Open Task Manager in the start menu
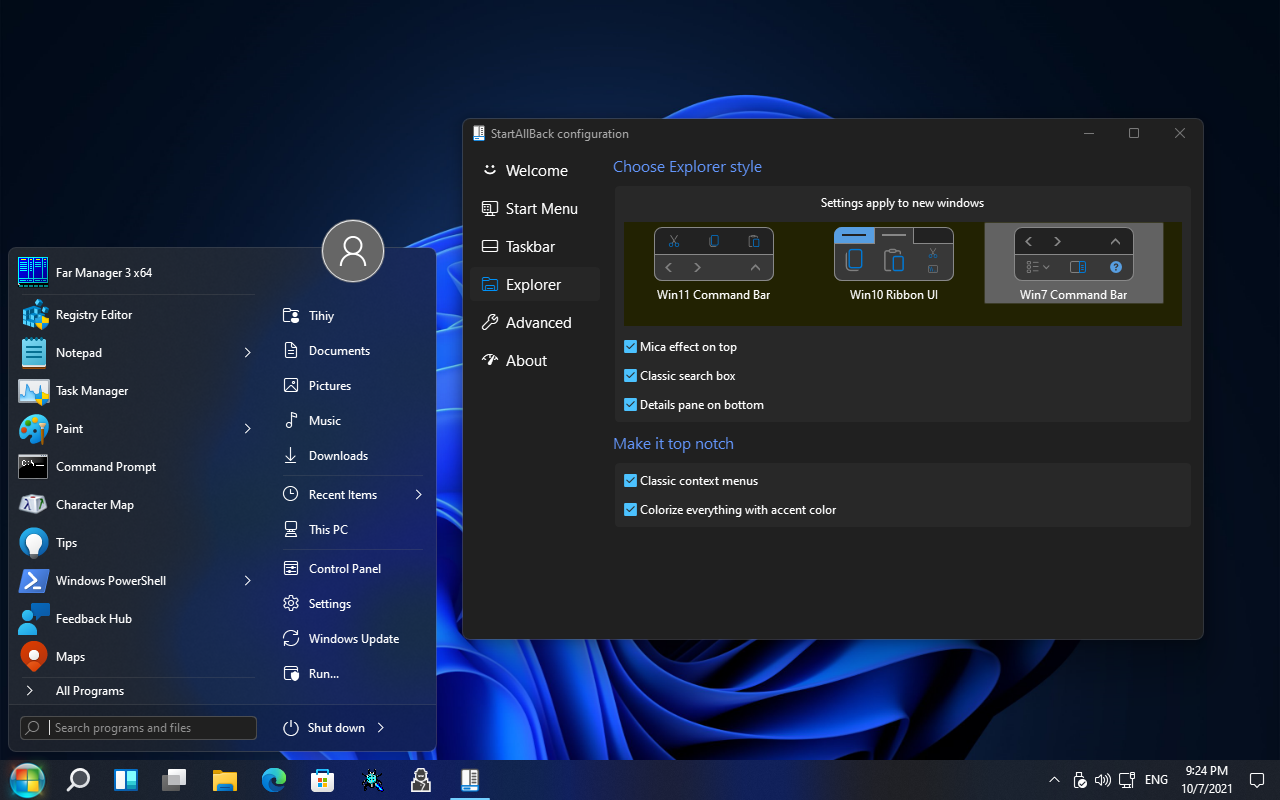This screenshot has width=1280, height=800. tap(92, 391)
